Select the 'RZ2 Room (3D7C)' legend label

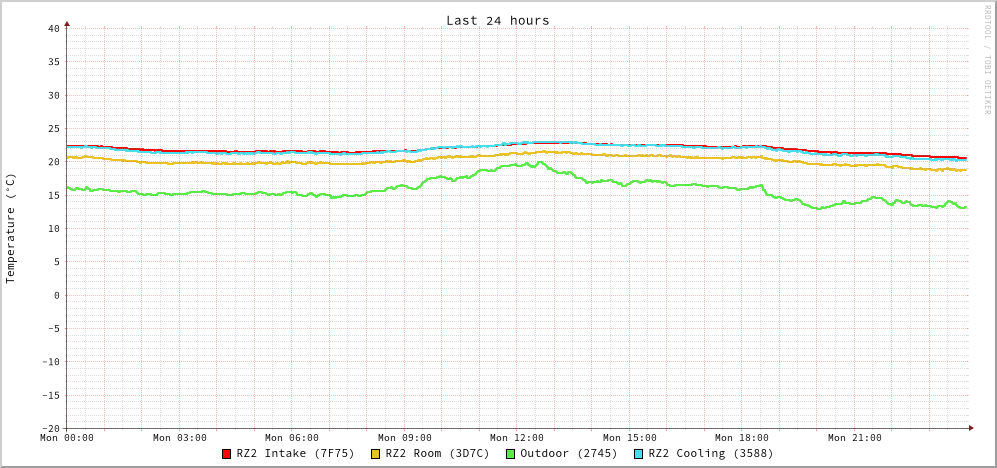tap(437, 453)
